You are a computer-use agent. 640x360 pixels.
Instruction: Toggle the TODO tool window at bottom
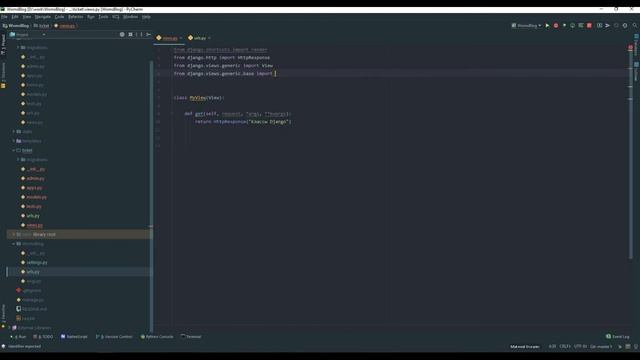click(43, 337)
